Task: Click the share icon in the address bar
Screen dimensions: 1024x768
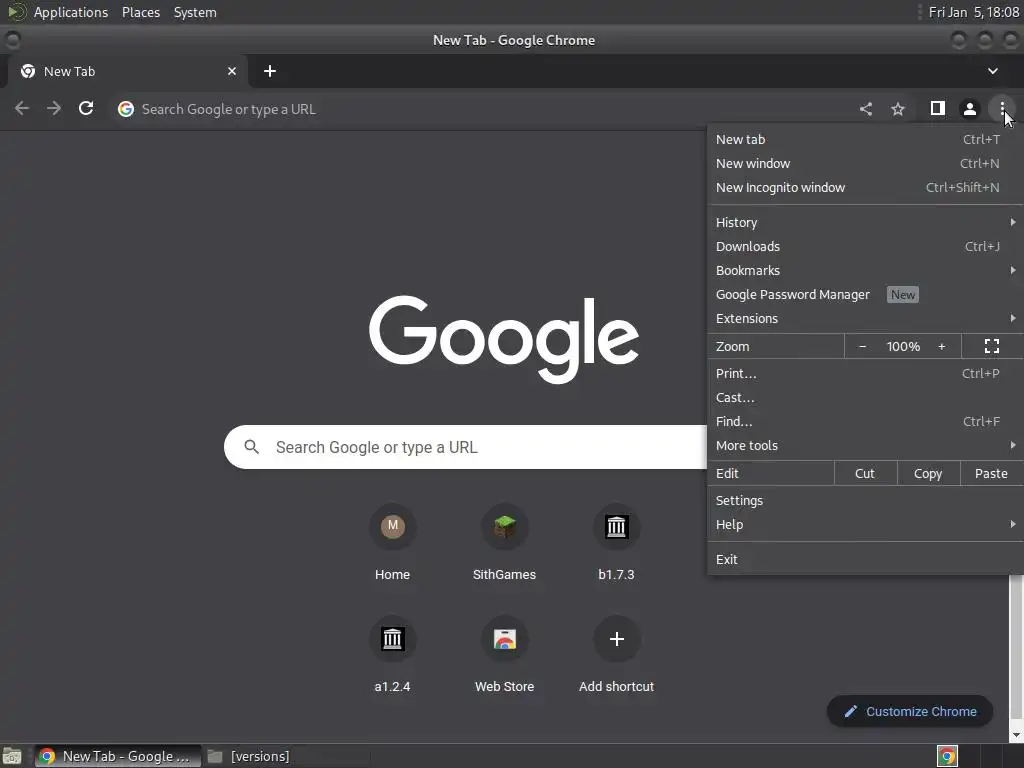Action: point(866,109)
